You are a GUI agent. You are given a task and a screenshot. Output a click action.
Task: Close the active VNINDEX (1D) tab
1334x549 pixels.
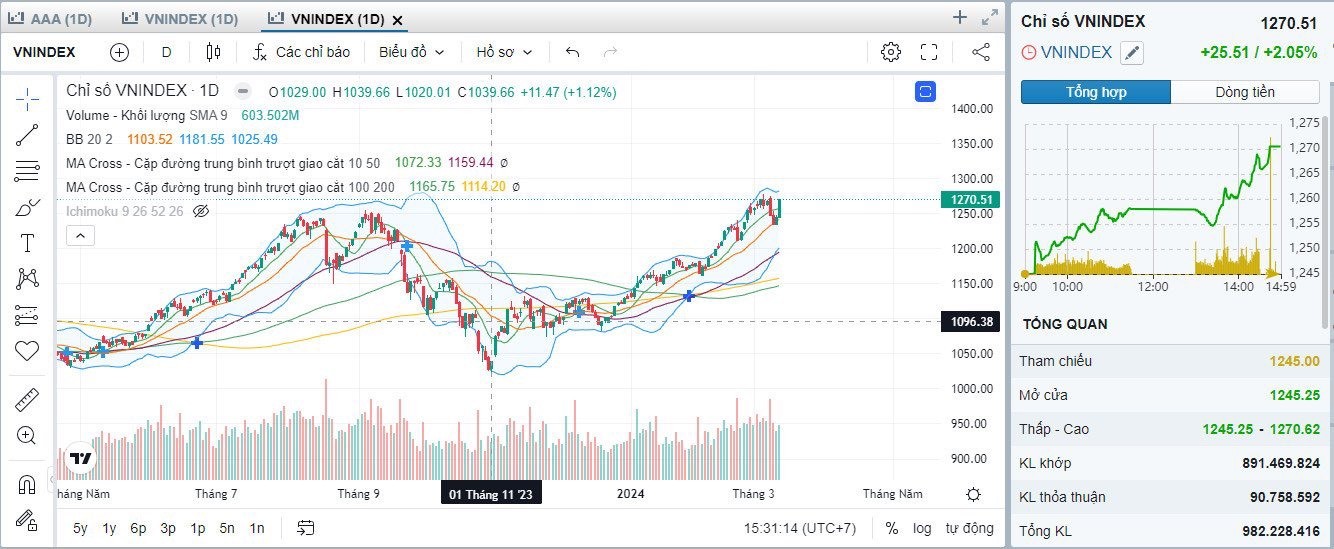(x=398, y=20)
